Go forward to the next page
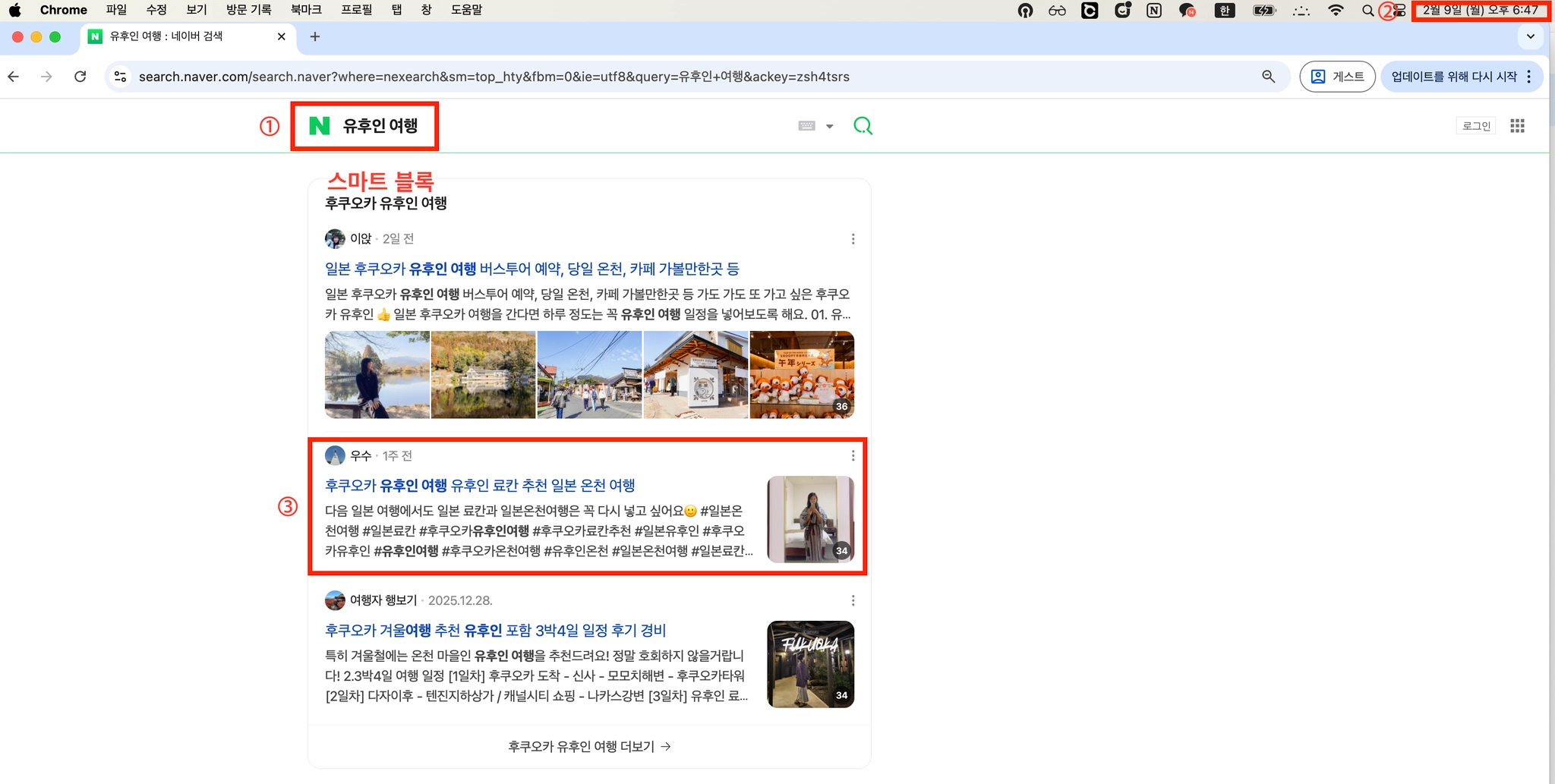 pos(46,77)
